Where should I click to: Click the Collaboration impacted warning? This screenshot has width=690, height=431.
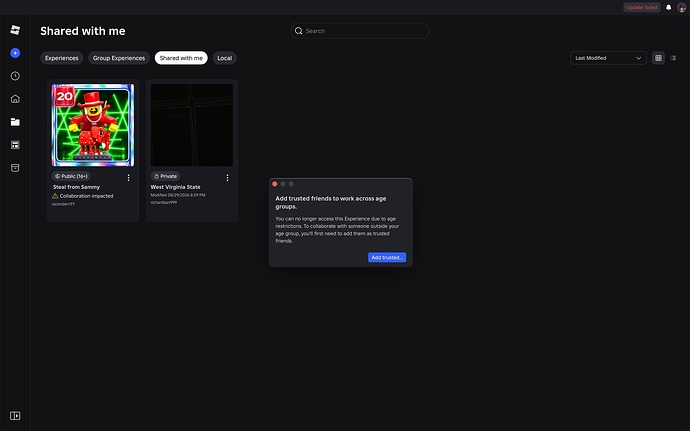(83, 196)
